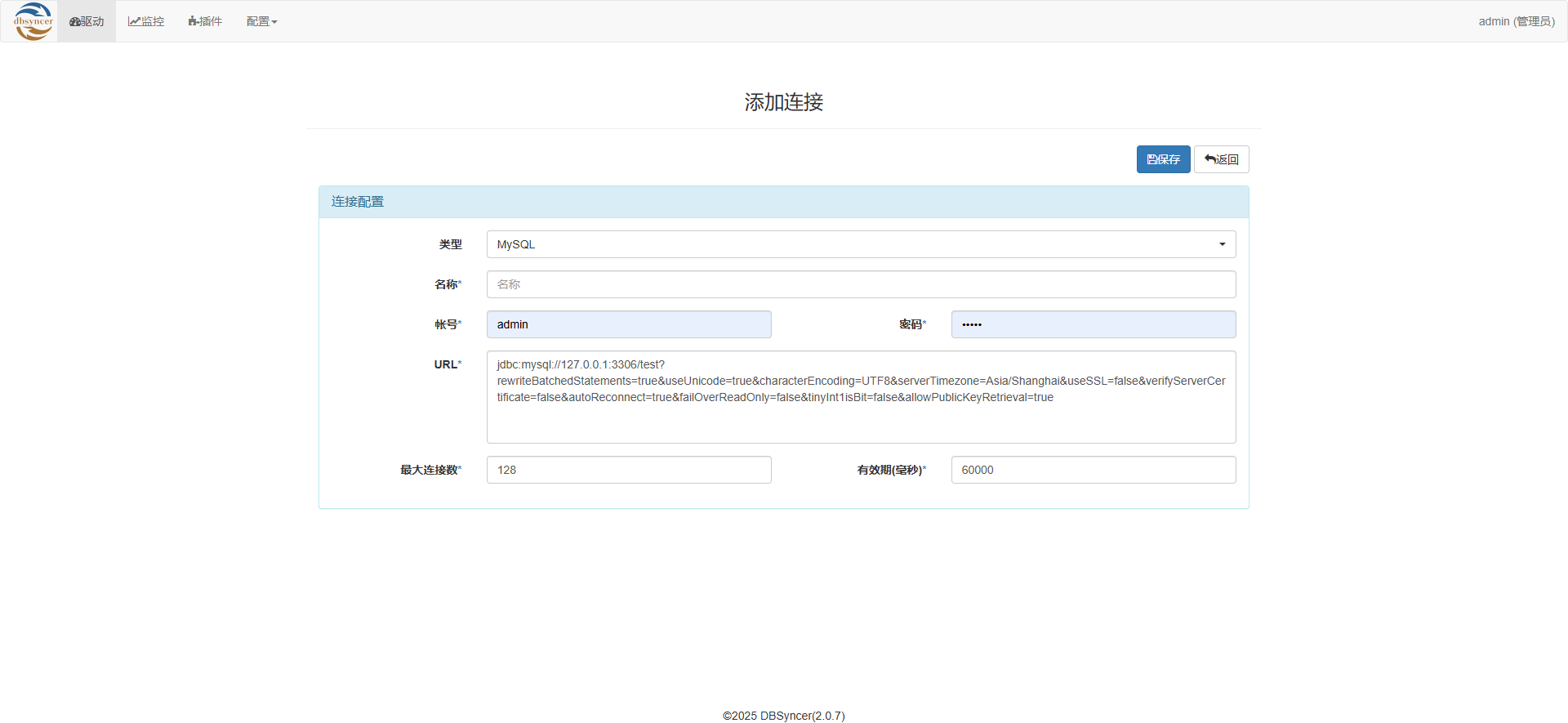Click the admin (管理员) user menu

[1516, 21]
